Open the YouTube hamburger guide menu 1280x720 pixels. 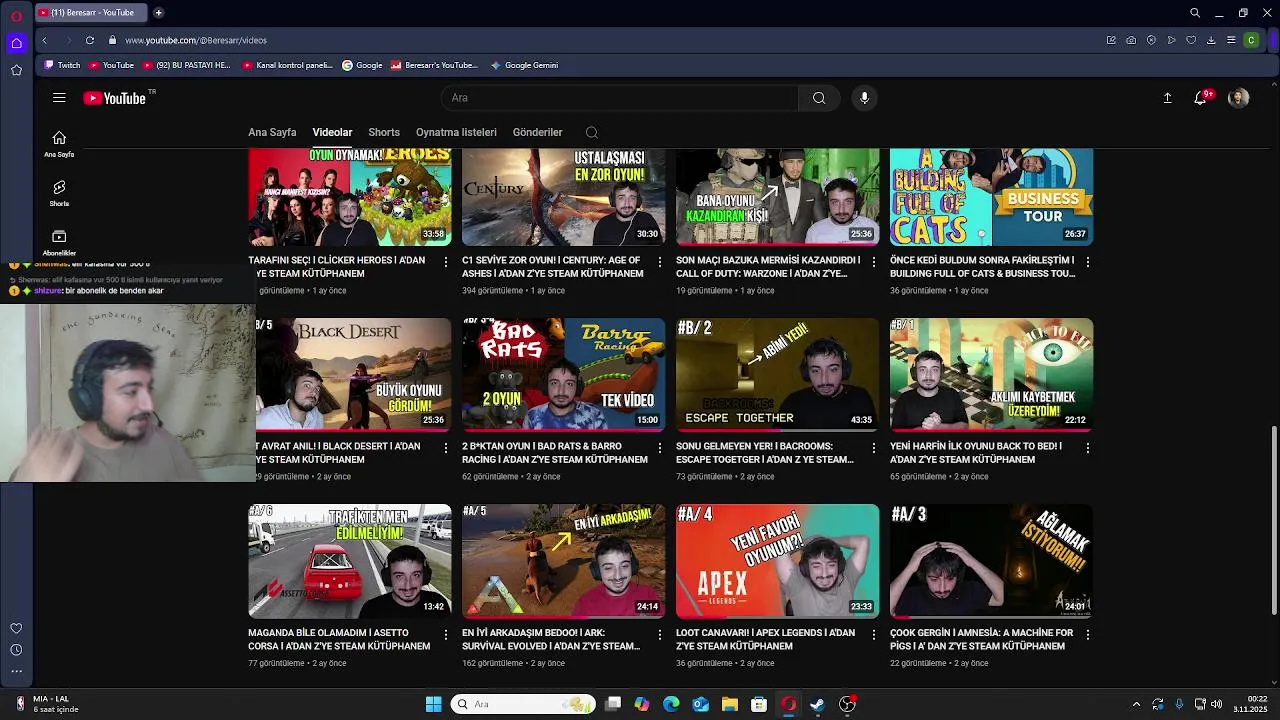coord(59,98)
